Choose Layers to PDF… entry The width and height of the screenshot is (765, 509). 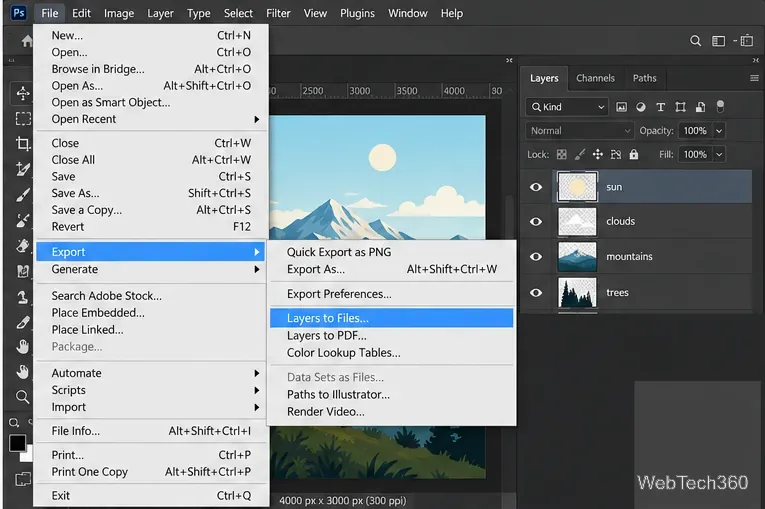391,336
